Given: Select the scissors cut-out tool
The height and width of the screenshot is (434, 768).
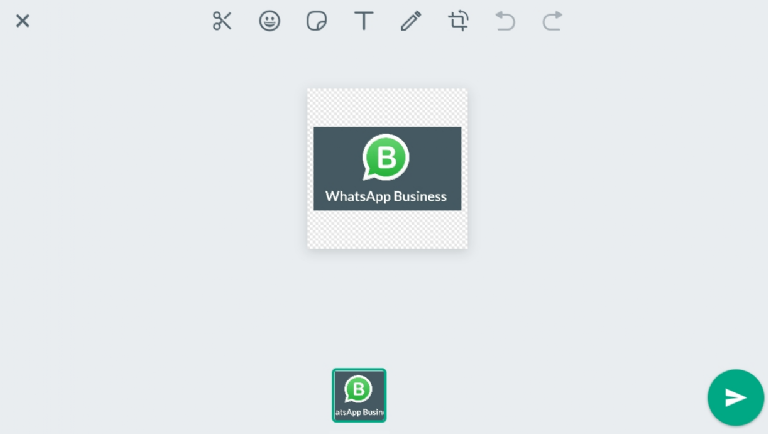Looking at the screenshot, I should [x=222, y=21].
